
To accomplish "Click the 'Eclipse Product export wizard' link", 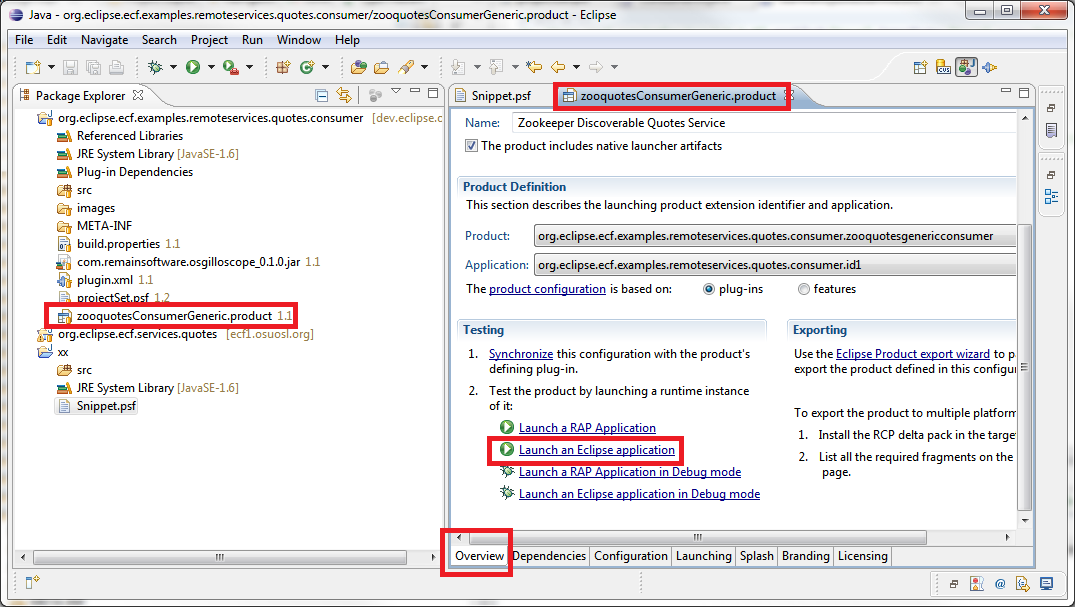I will tap(913, 354).
